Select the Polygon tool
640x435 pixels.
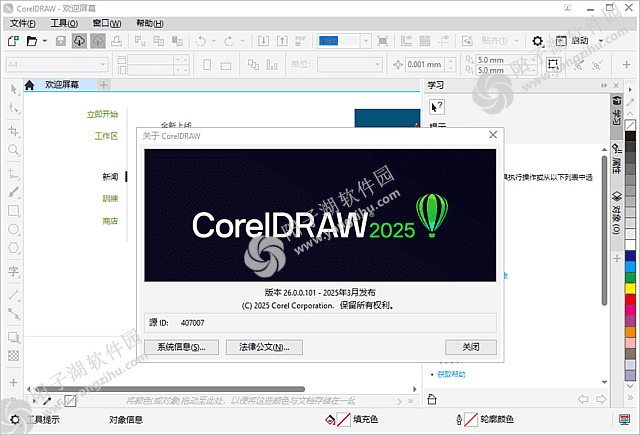click(x=13, y=248)
